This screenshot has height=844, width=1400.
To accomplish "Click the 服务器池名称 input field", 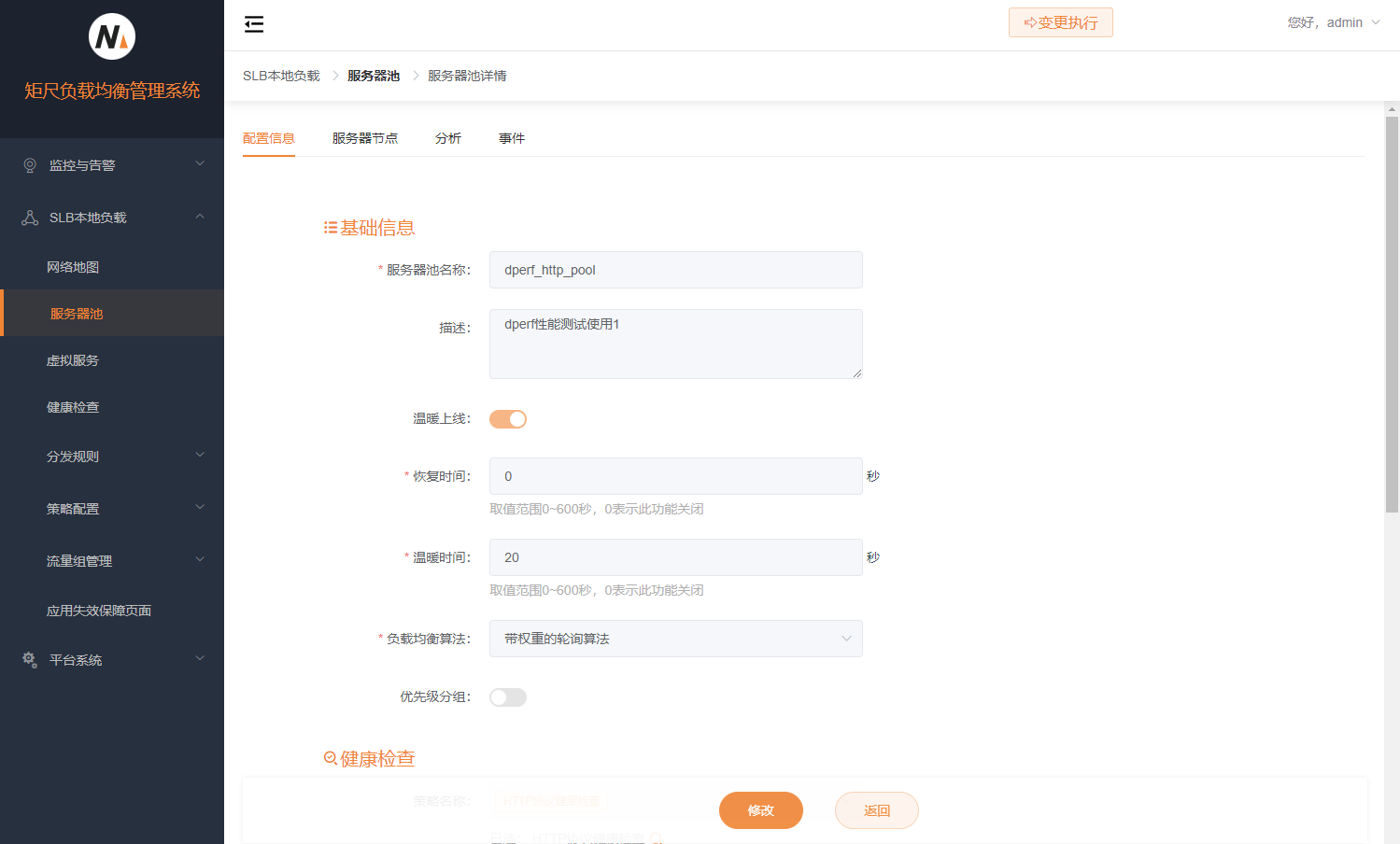I will (x=675, y=270).
